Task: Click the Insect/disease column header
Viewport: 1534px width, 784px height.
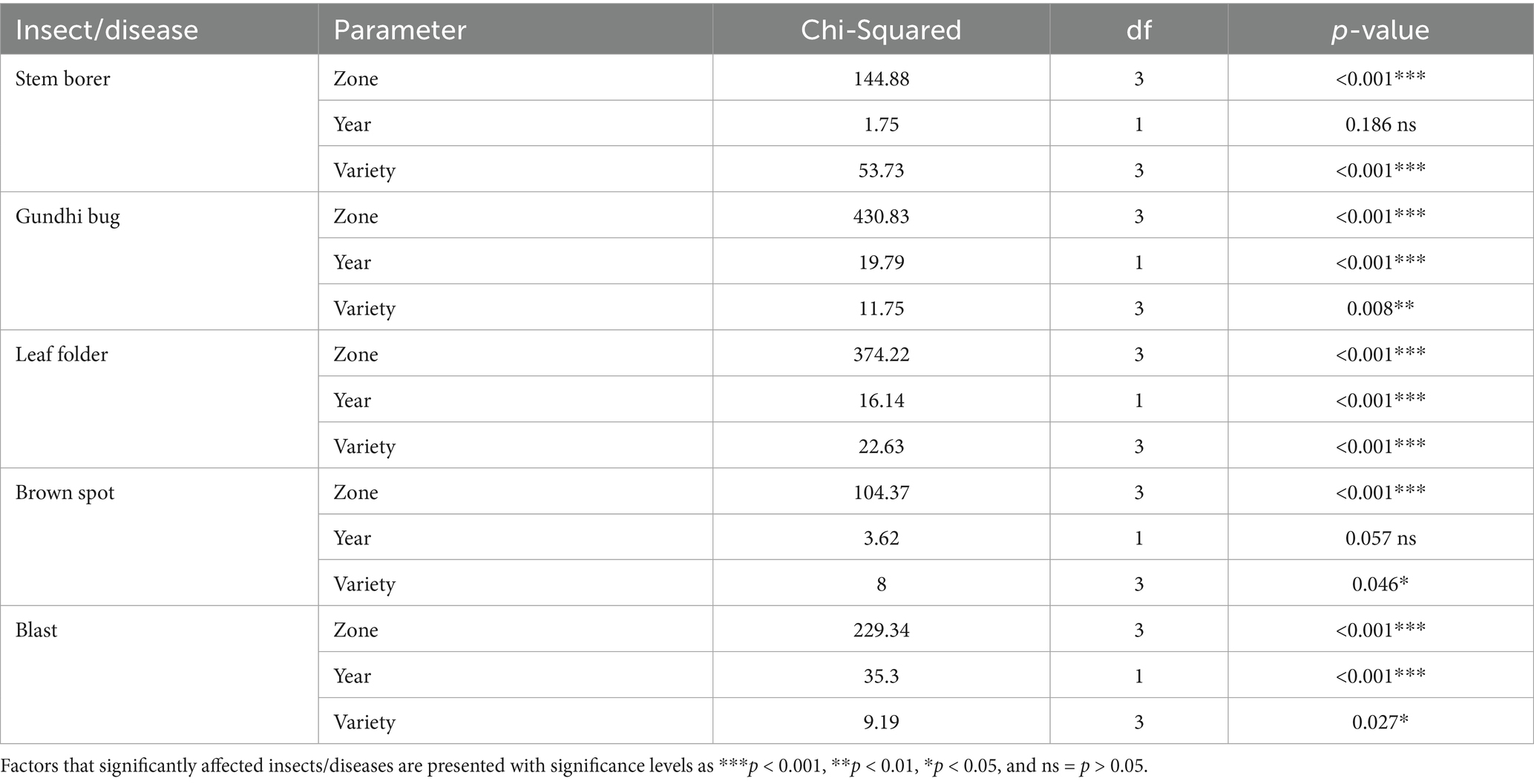Action: pyautogui.click(x=107, y=30)
